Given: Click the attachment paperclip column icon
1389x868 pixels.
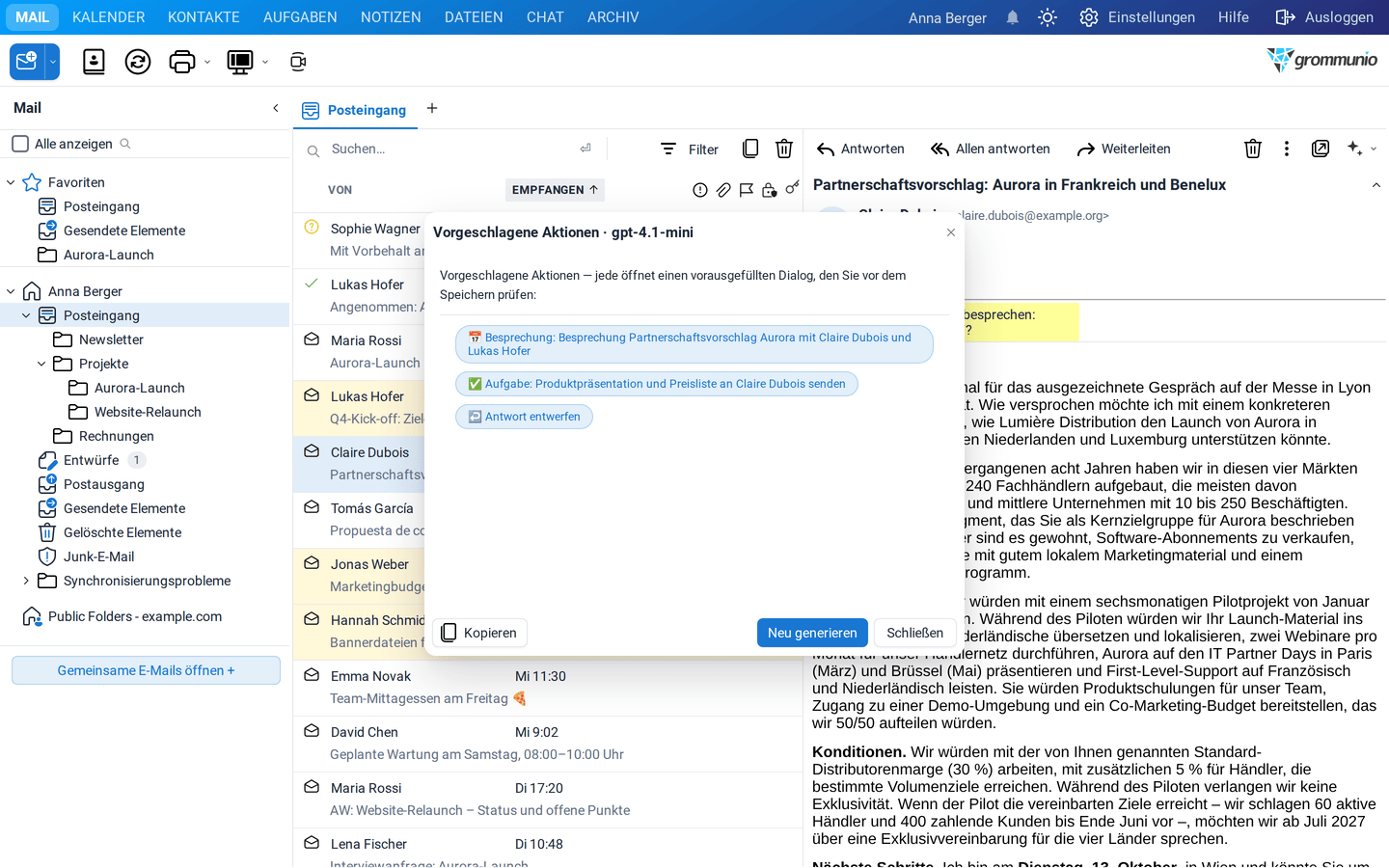Looking at the screenshot, I should [723, 190].
